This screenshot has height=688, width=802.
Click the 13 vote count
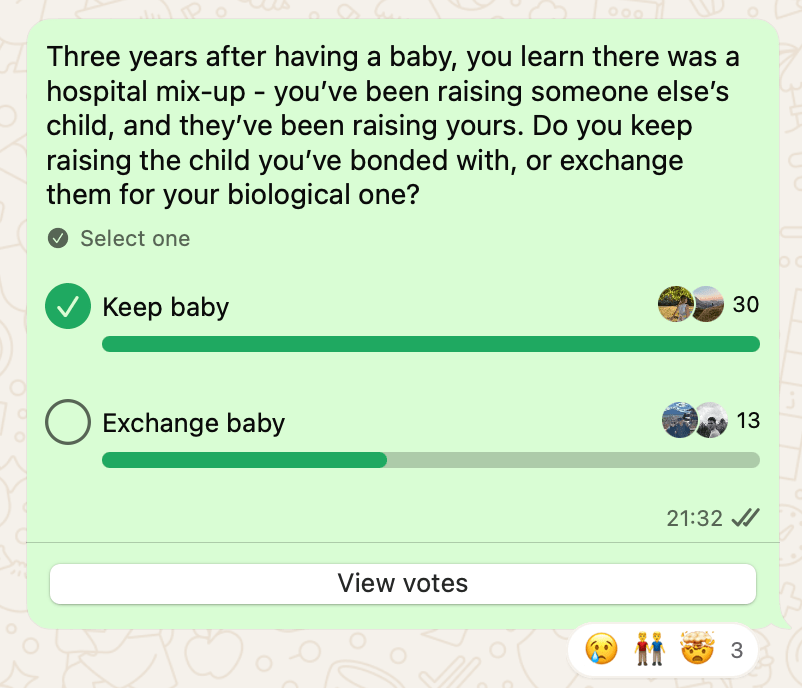point(748,421)
